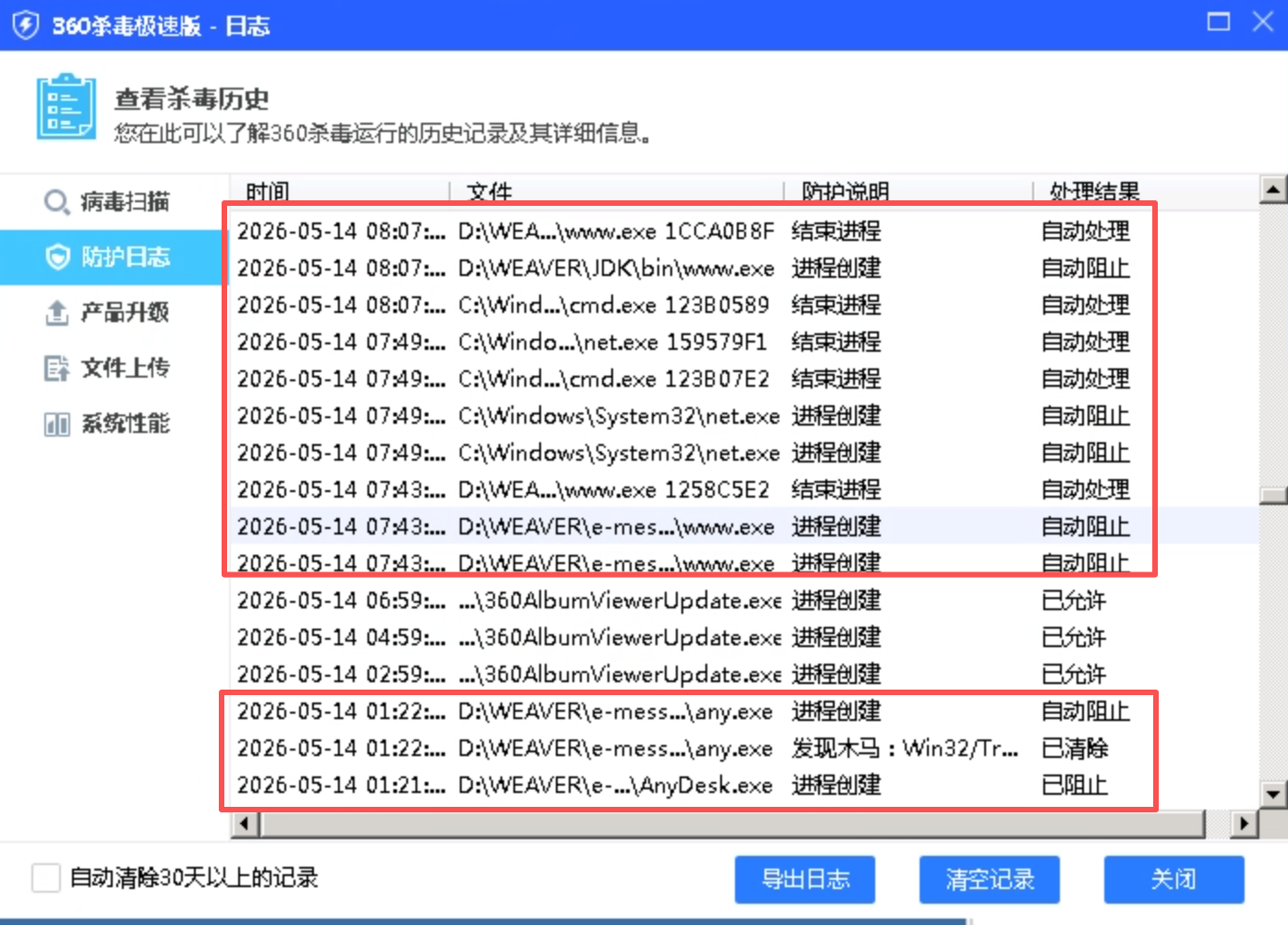
Task: Click the system performance chart icon
Action: click(x=56, y=425)
